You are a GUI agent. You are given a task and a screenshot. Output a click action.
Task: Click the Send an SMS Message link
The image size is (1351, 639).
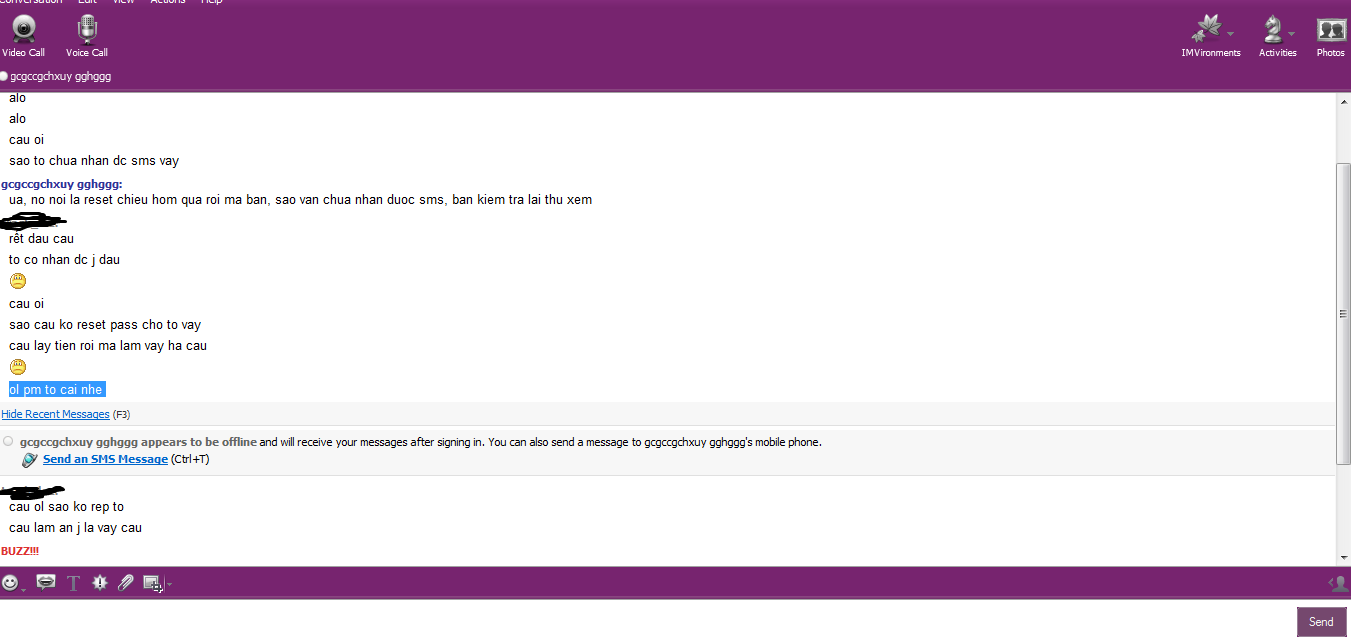(x=105, y=459)
